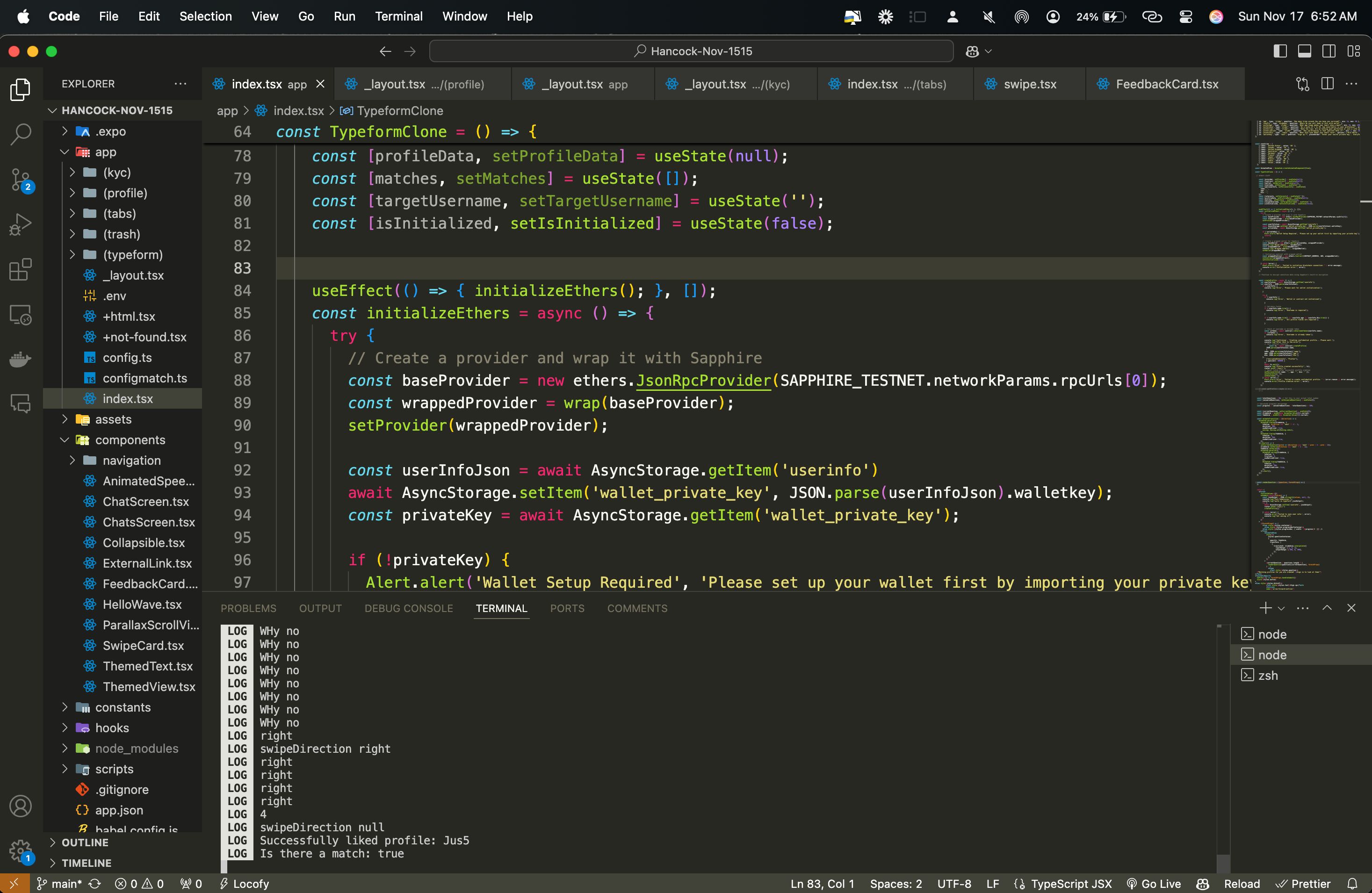Expand the (kyc) folder

click(123, 173)
